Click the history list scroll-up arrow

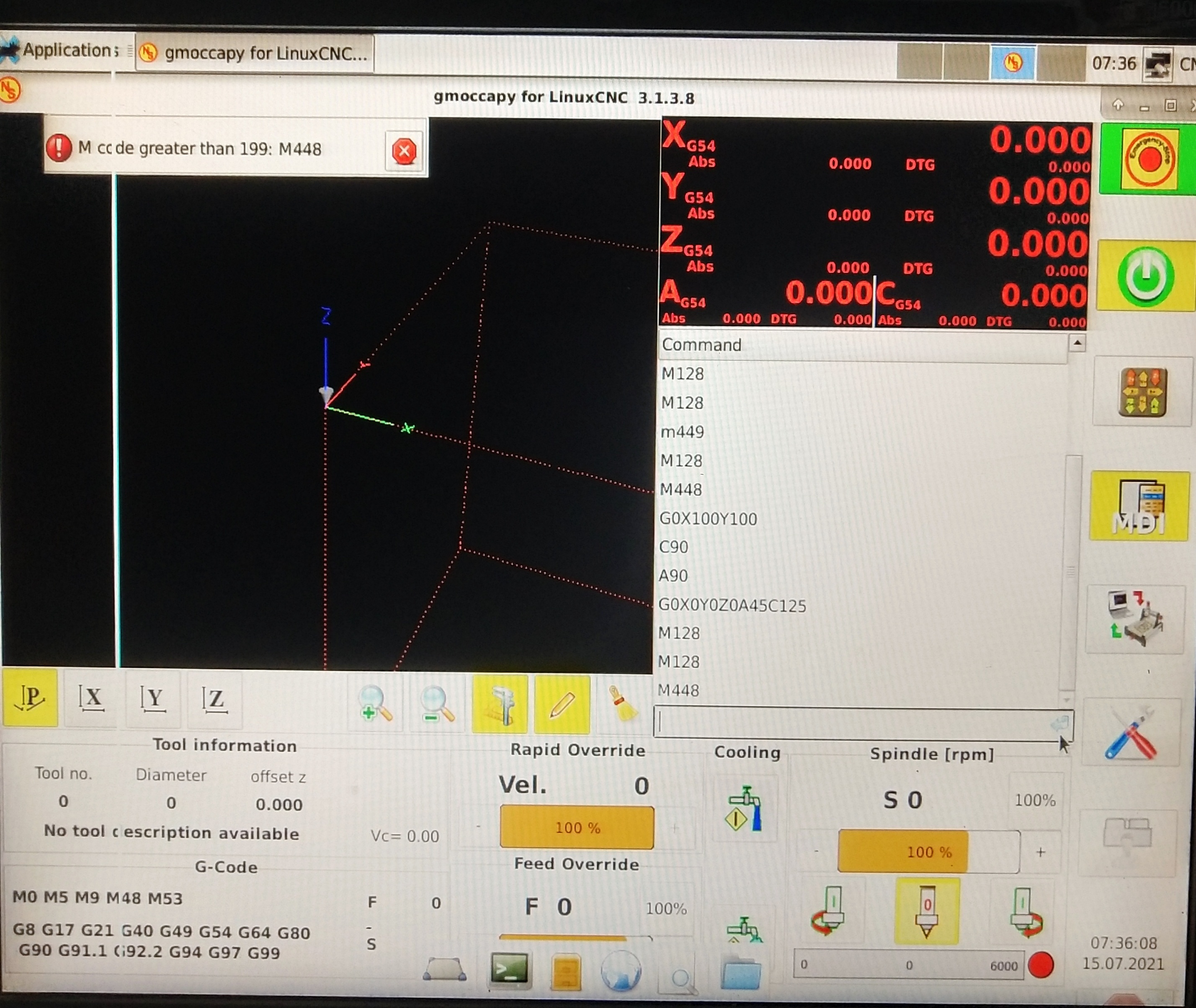(1077, 343)
